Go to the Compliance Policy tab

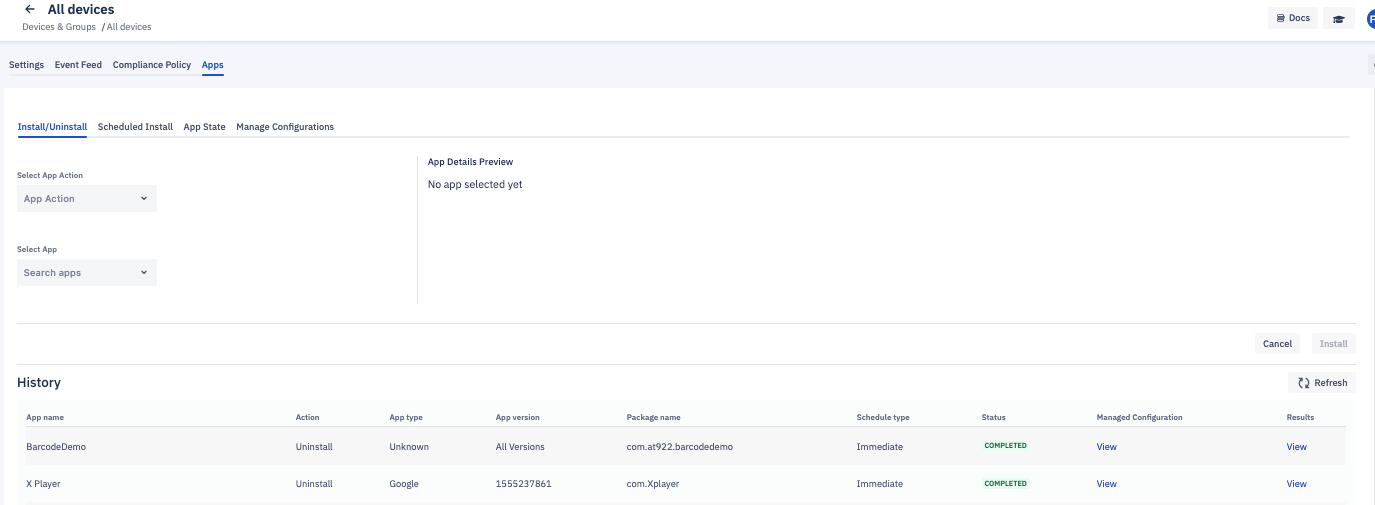point(152,65)
